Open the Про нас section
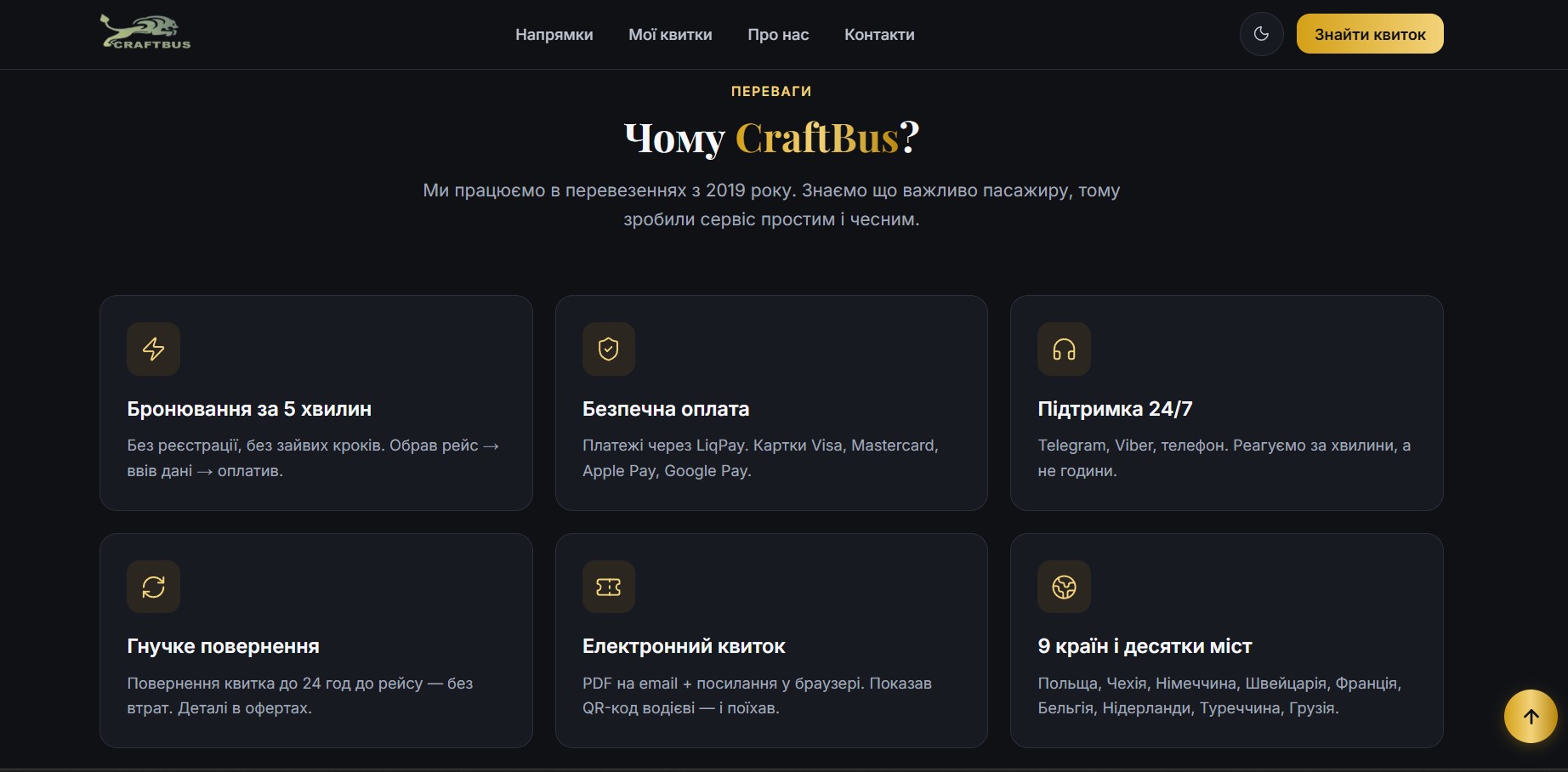The height and width of the screenshot is (772, 1568). 778,35
